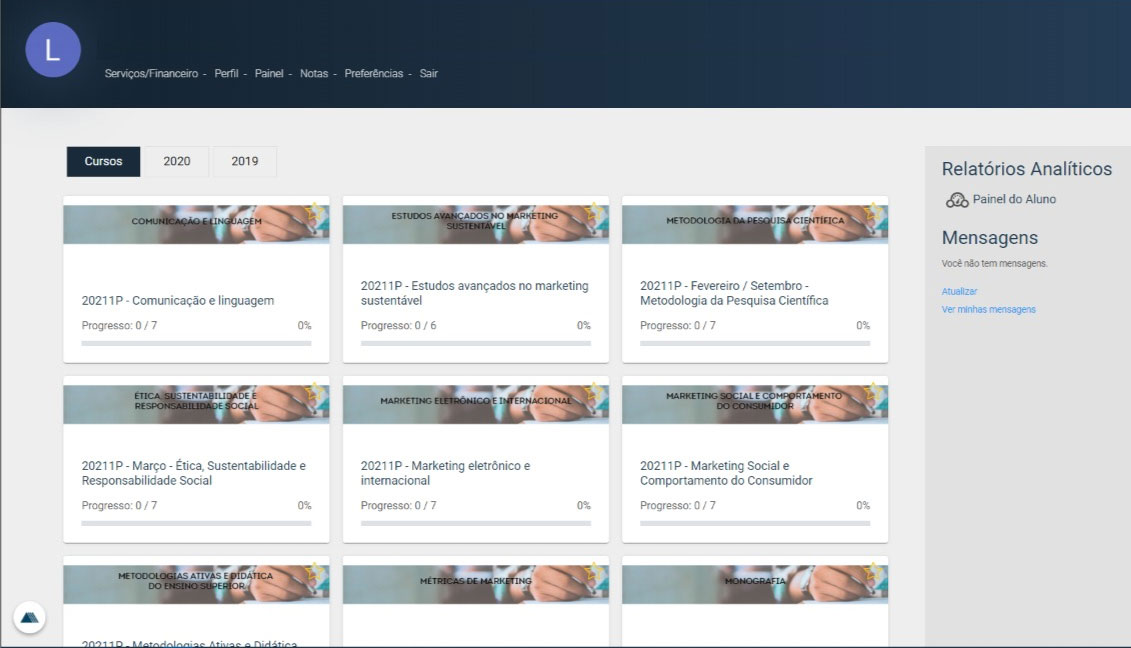Click the Métricas de Marketing banner

[475, 584]
